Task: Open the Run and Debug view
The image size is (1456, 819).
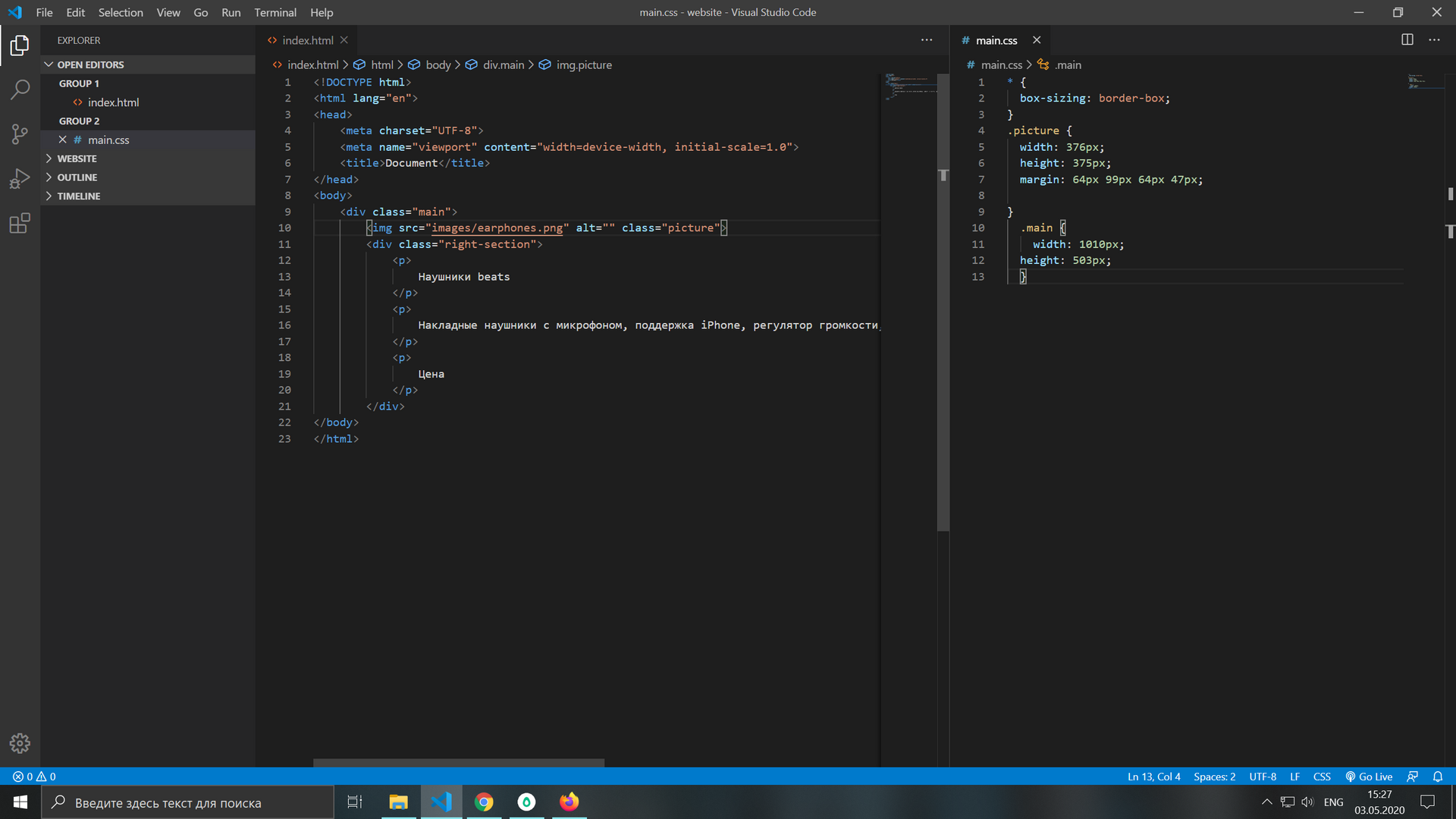Action: (x=20, y=179)
